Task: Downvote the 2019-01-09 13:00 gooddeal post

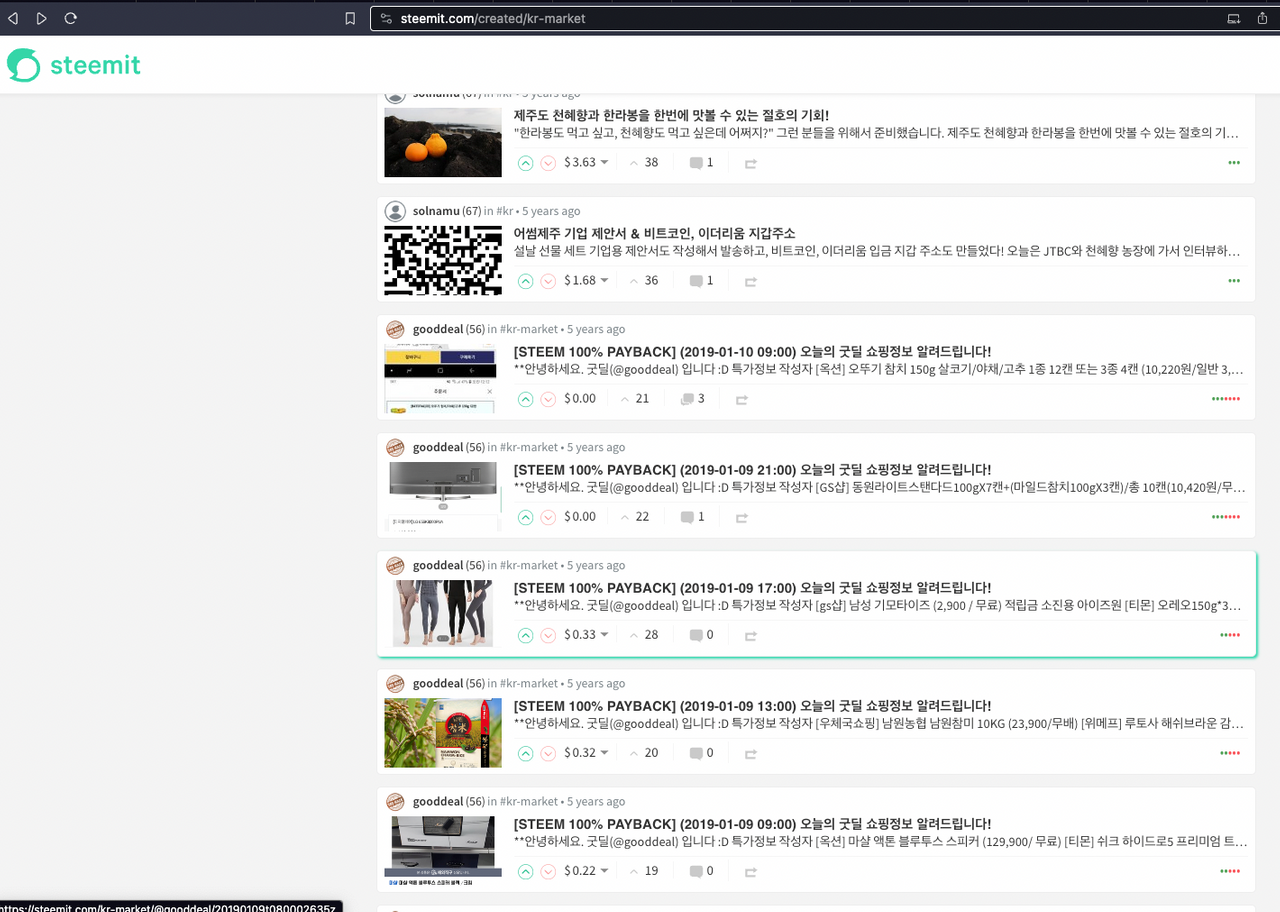Action: tap(548, 753)
